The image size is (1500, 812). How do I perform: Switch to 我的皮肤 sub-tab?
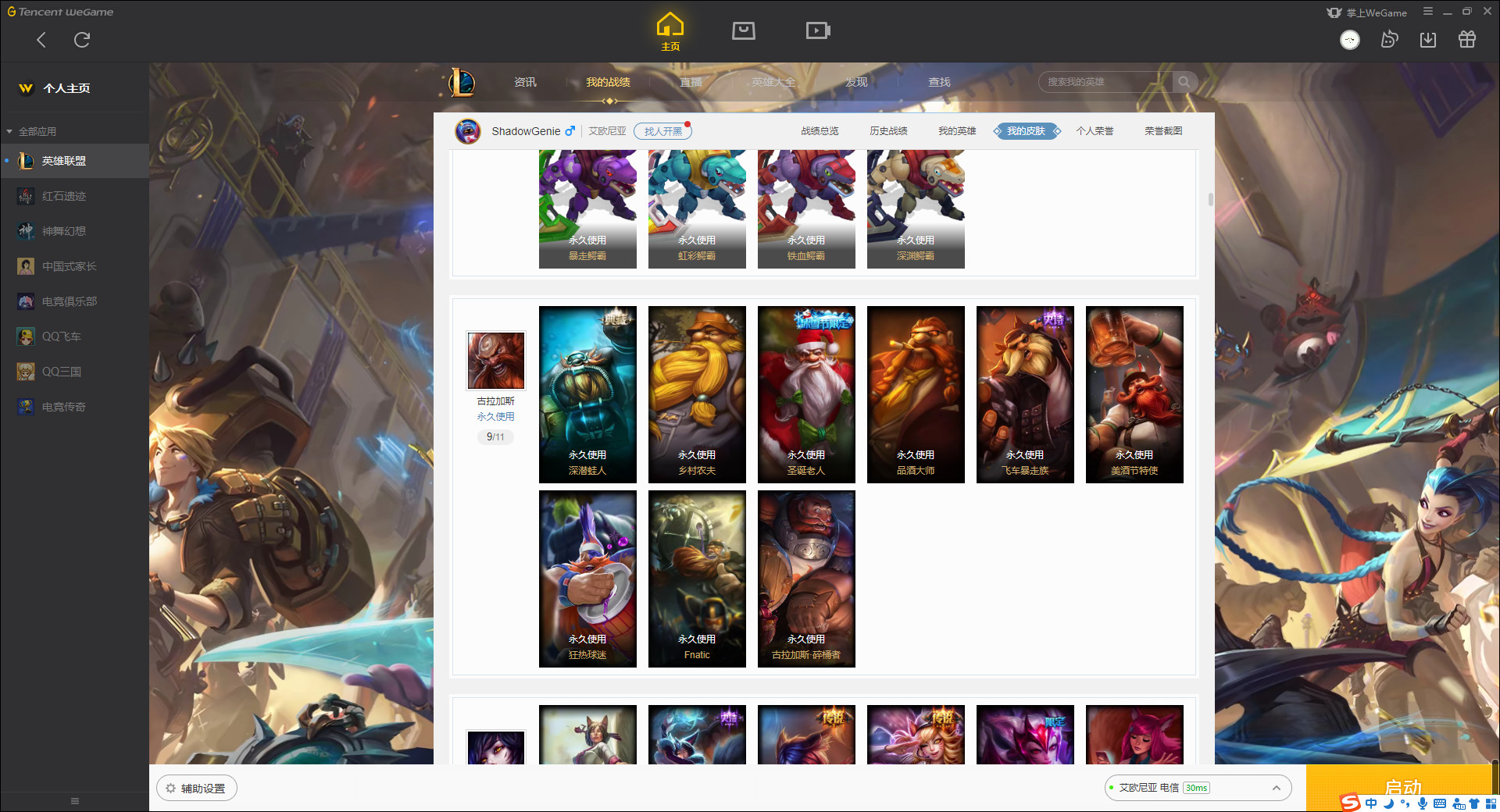click(1027, 131)
